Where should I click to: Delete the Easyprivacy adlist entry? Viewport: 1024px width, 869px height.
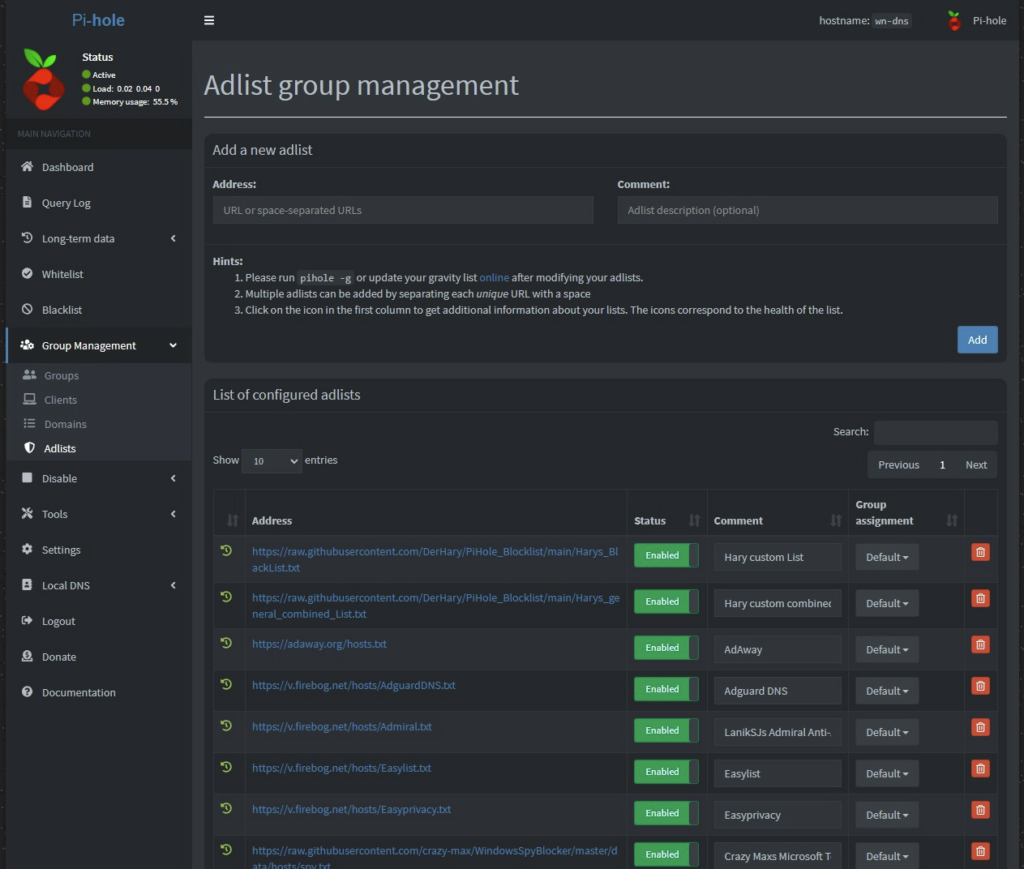(980, 810)
